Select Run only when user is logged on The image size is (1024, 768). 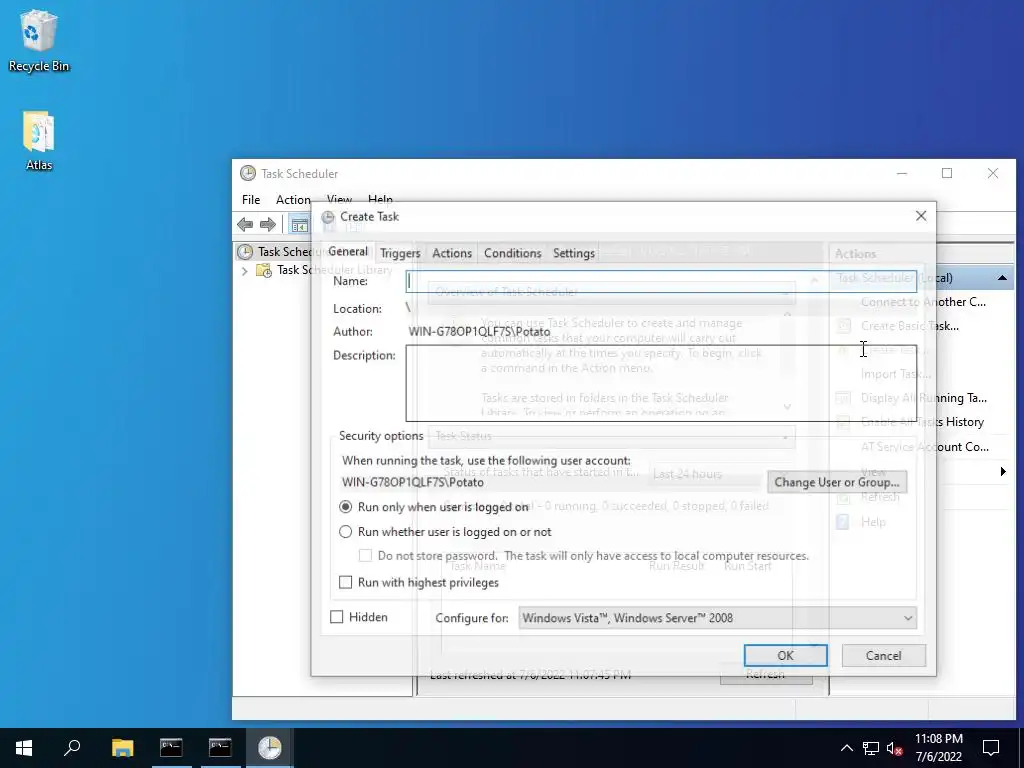[x=345, y=507]
